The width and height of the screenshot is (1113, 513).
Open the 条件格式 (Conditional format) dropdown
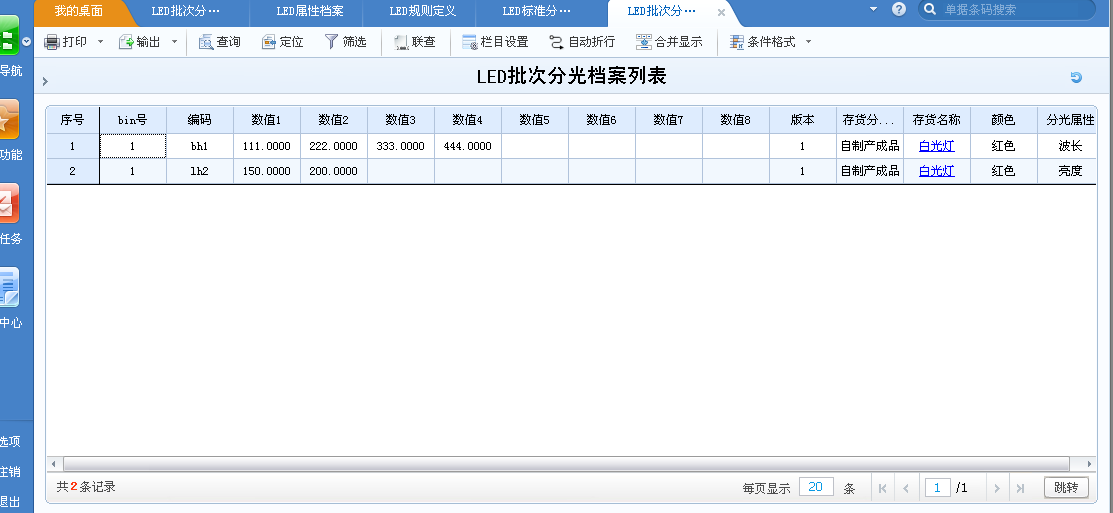[x=808, y=42]
